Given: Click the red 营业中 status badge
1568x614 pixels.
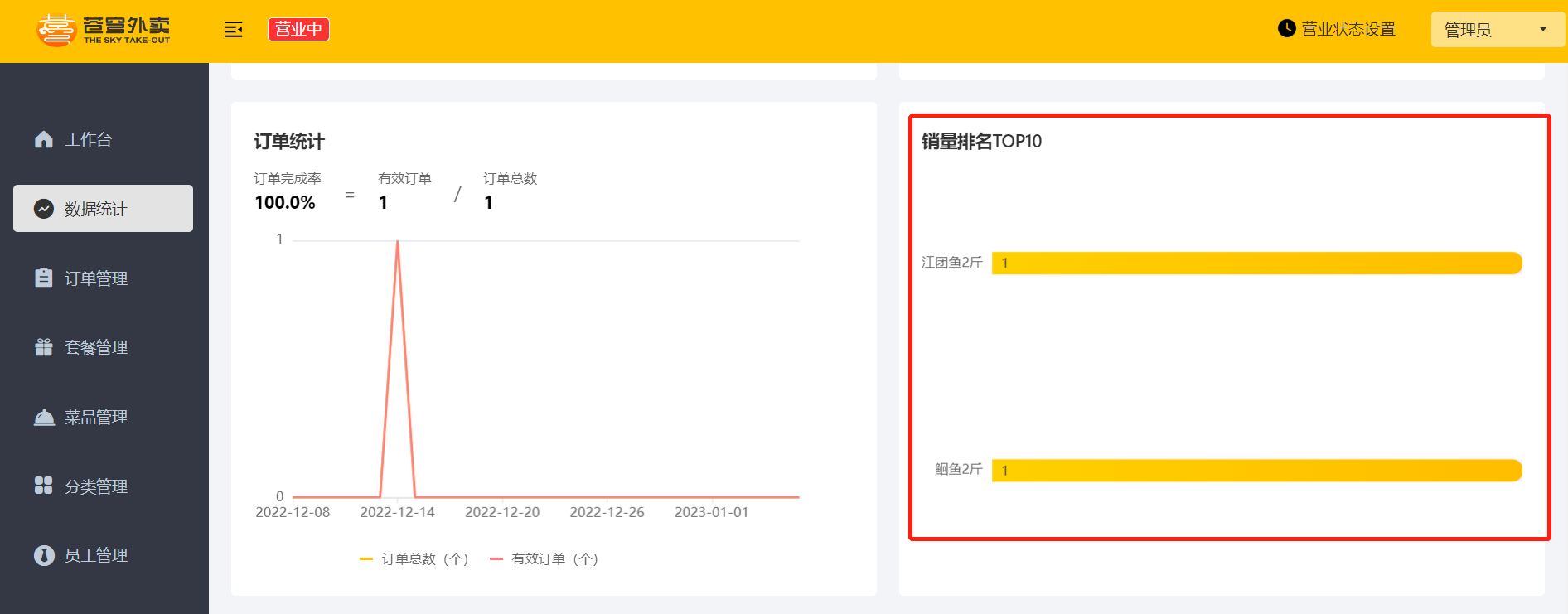Looking at the screenshot, I should (x=298, y=30).
